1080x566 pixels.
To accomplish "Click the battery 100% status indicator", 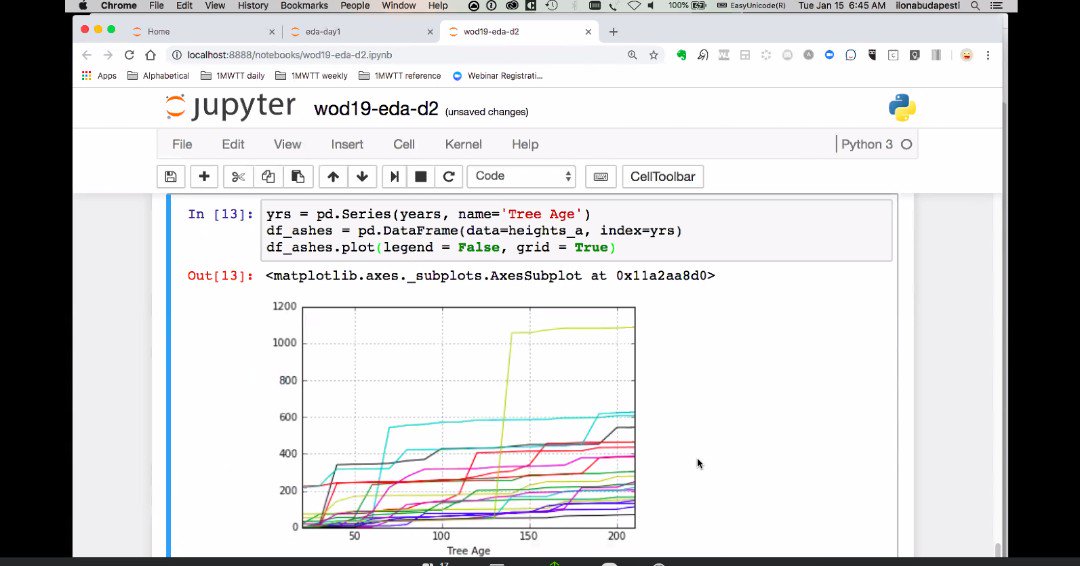I will (x=687, y=6).
